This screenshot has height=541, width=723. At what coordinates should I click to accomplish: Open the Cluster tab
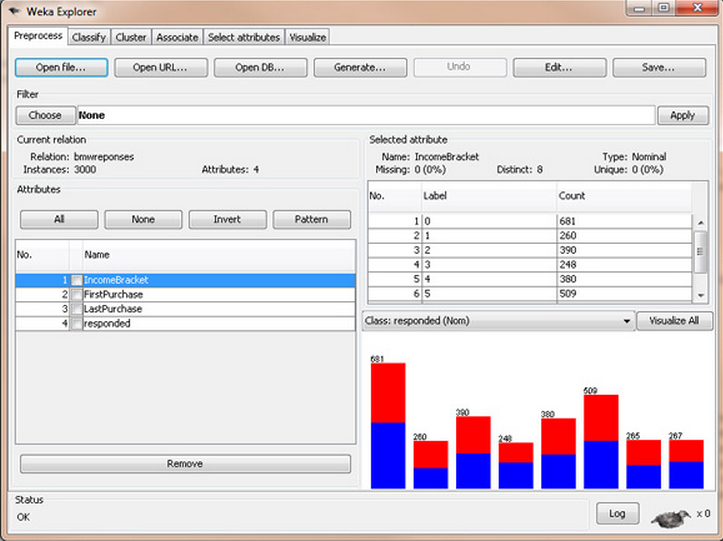pos(131,37)
